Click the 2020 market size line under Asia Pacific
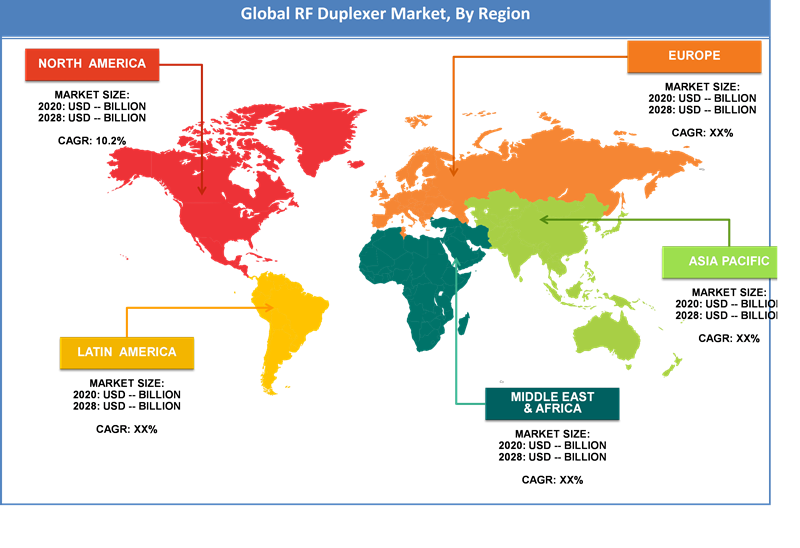 click(726, 304)
